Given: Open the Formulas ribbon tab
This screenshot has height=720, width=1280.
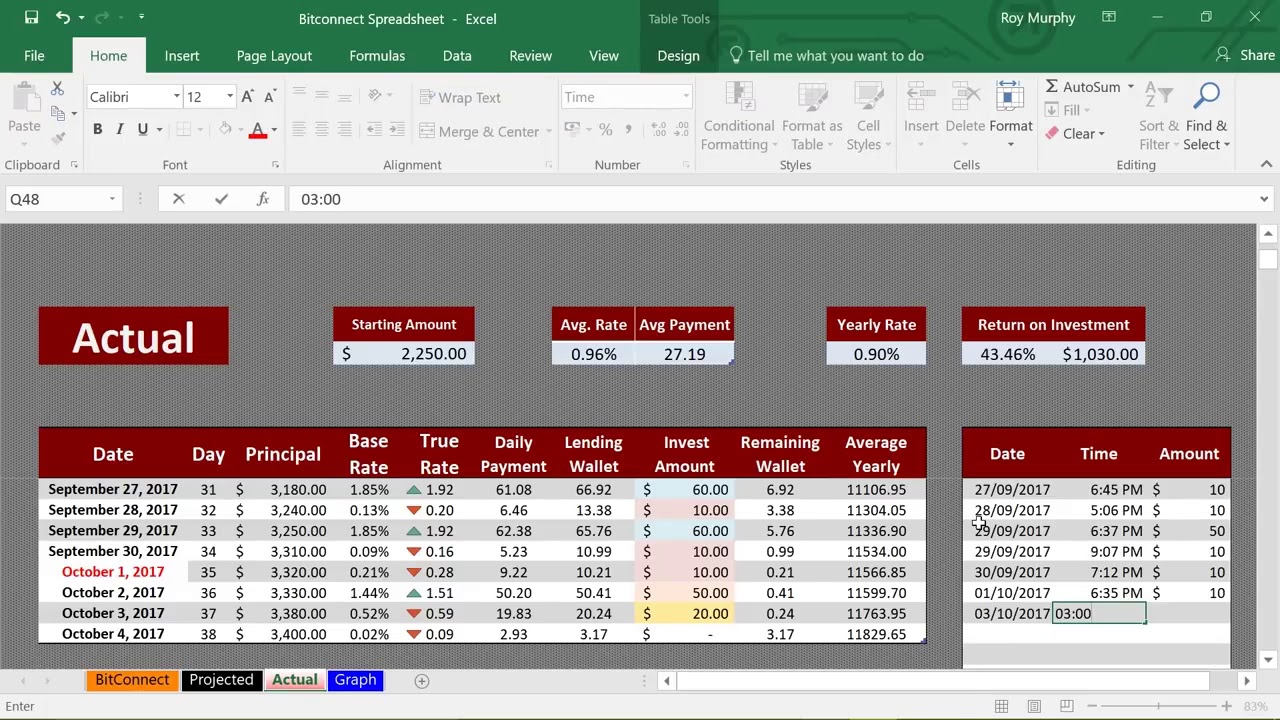Looking at the screenshot, I should coord(377,56).
